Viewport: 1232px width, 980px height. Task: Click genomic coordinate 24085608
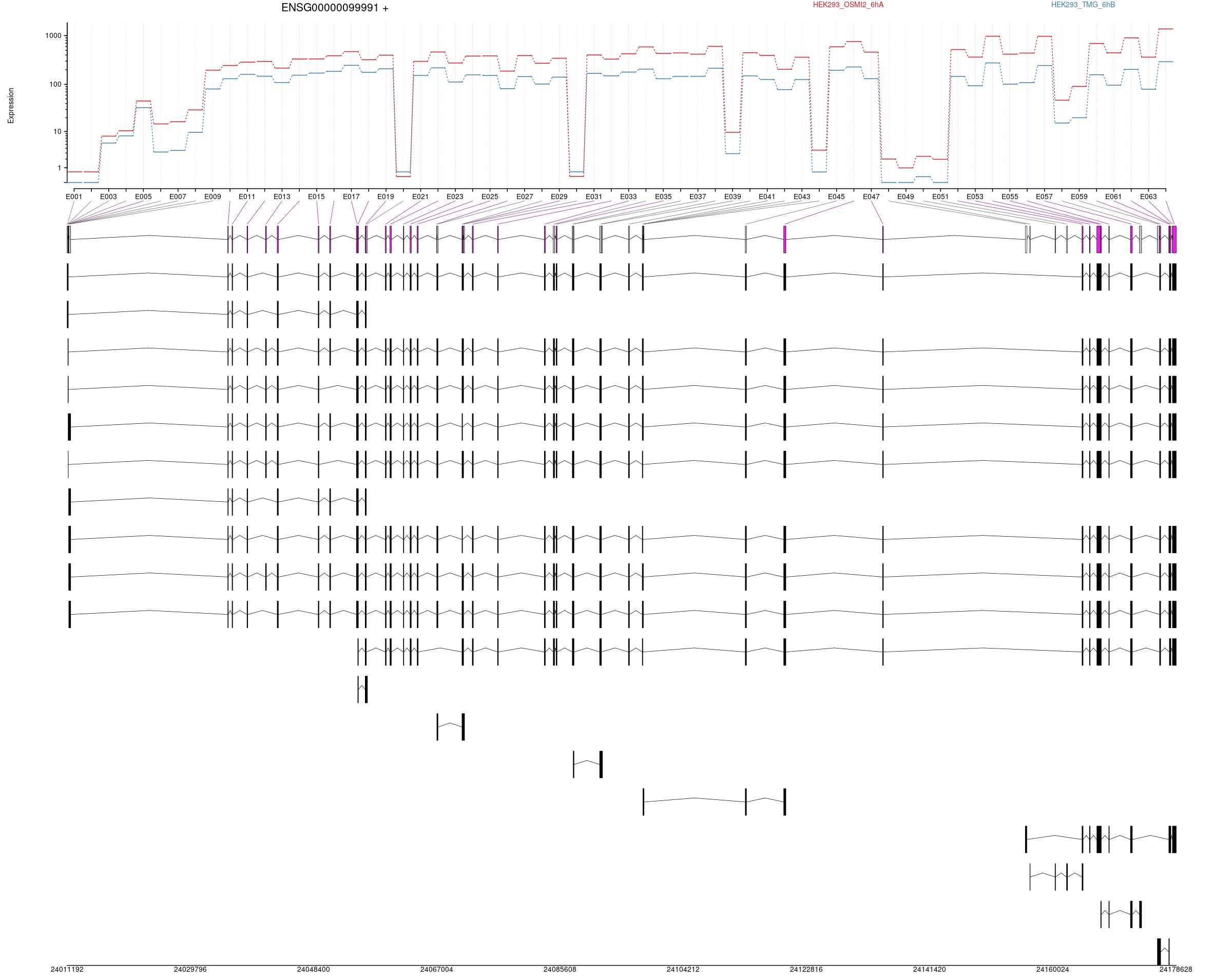pos(560,970)
